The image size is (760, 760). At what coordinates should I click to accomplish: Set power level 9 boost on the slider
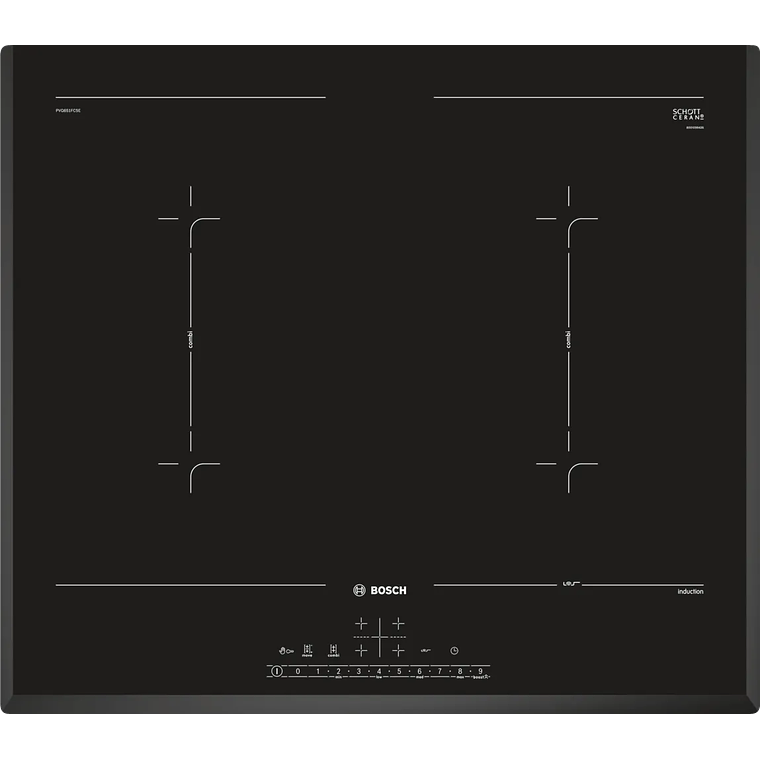(480, 671)
